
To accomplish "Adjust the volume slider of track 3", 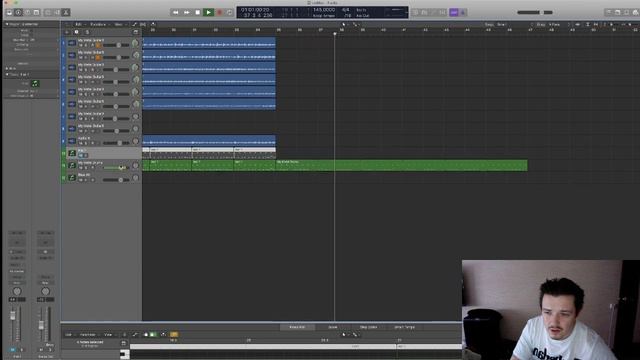I will (116, 70).
